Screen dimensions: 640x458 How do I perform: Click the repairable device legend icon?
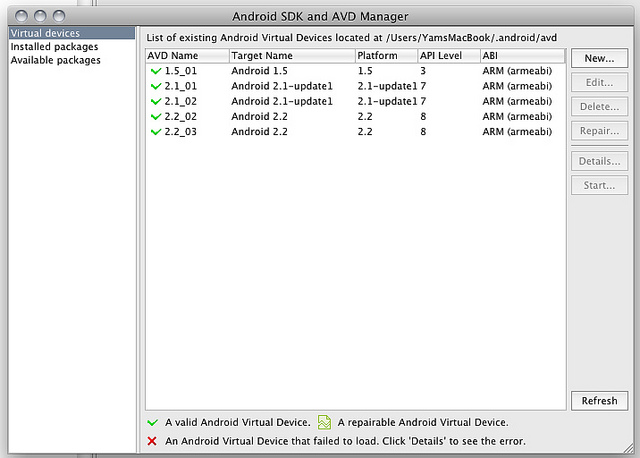[324, 422]
